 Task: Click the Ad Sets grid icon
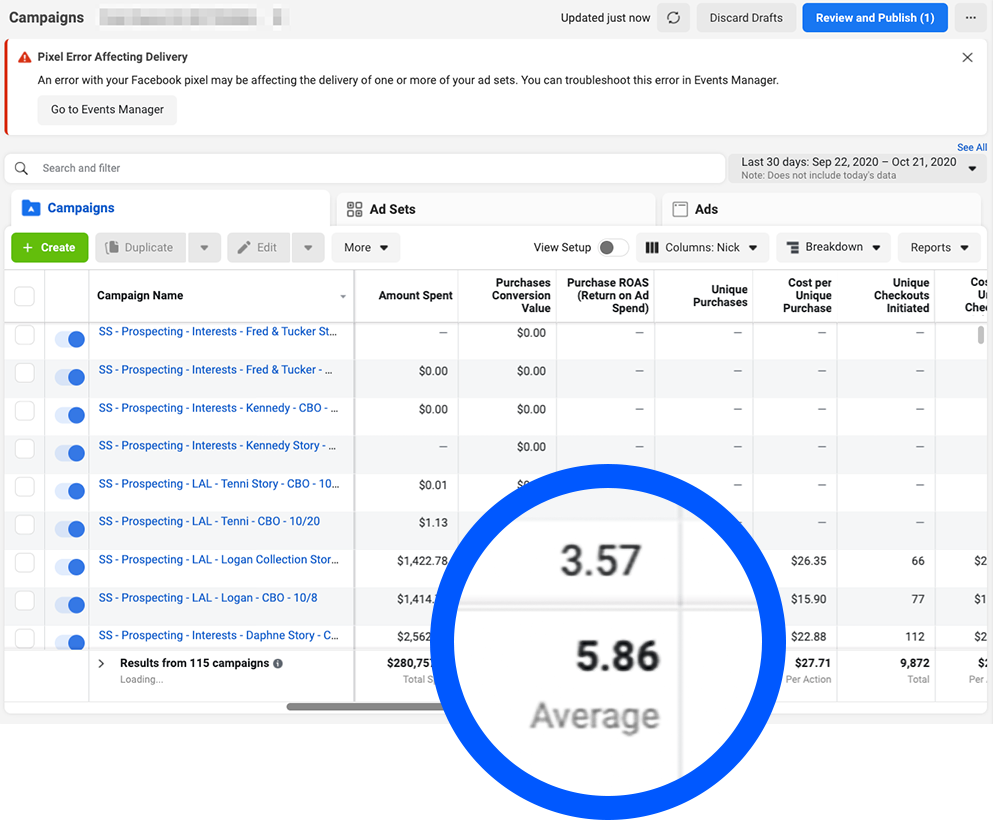click(x=355, y=209)
